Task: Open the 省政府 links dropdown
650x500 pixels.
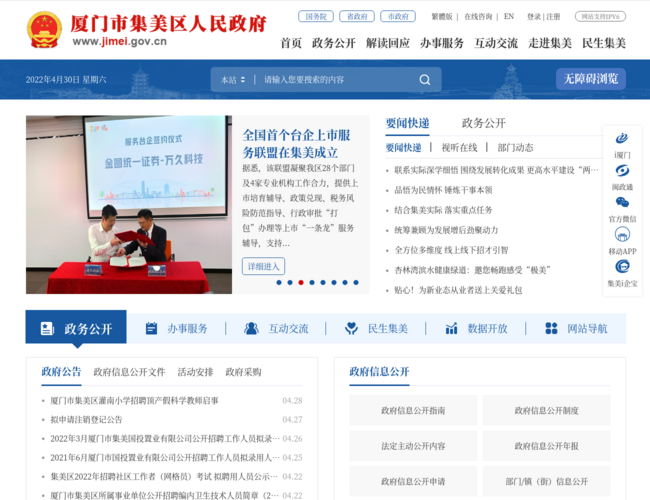Action: 356,17
